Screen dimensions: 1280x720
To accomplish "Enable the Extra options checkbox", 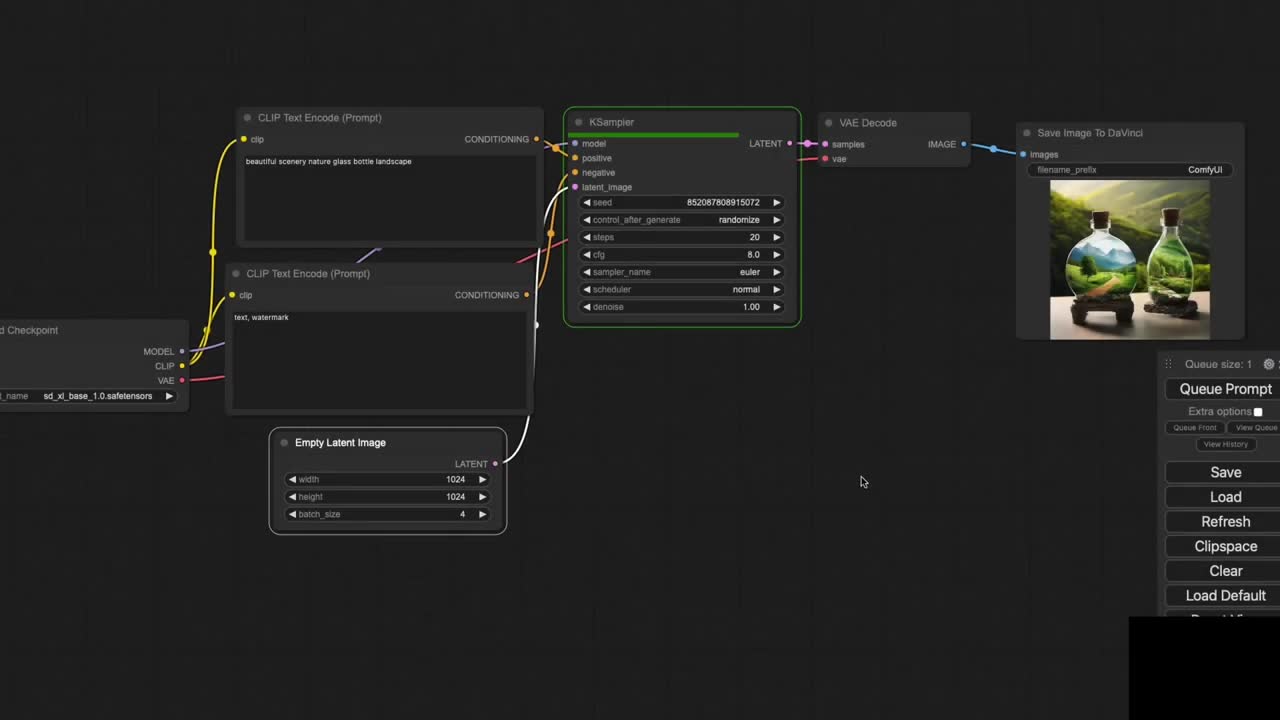I will pyautogui.click(x=1258, y=412).
